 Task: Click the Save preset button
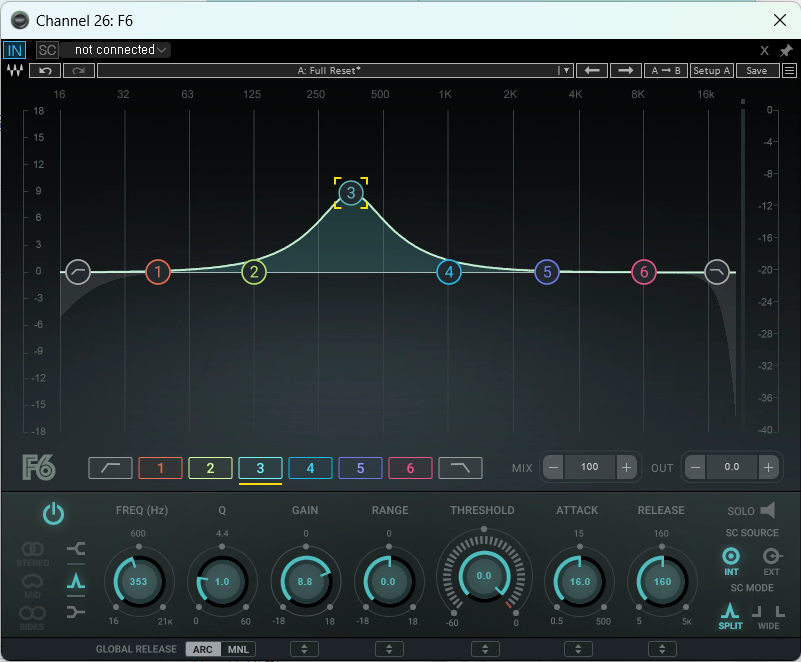point(757,71)
